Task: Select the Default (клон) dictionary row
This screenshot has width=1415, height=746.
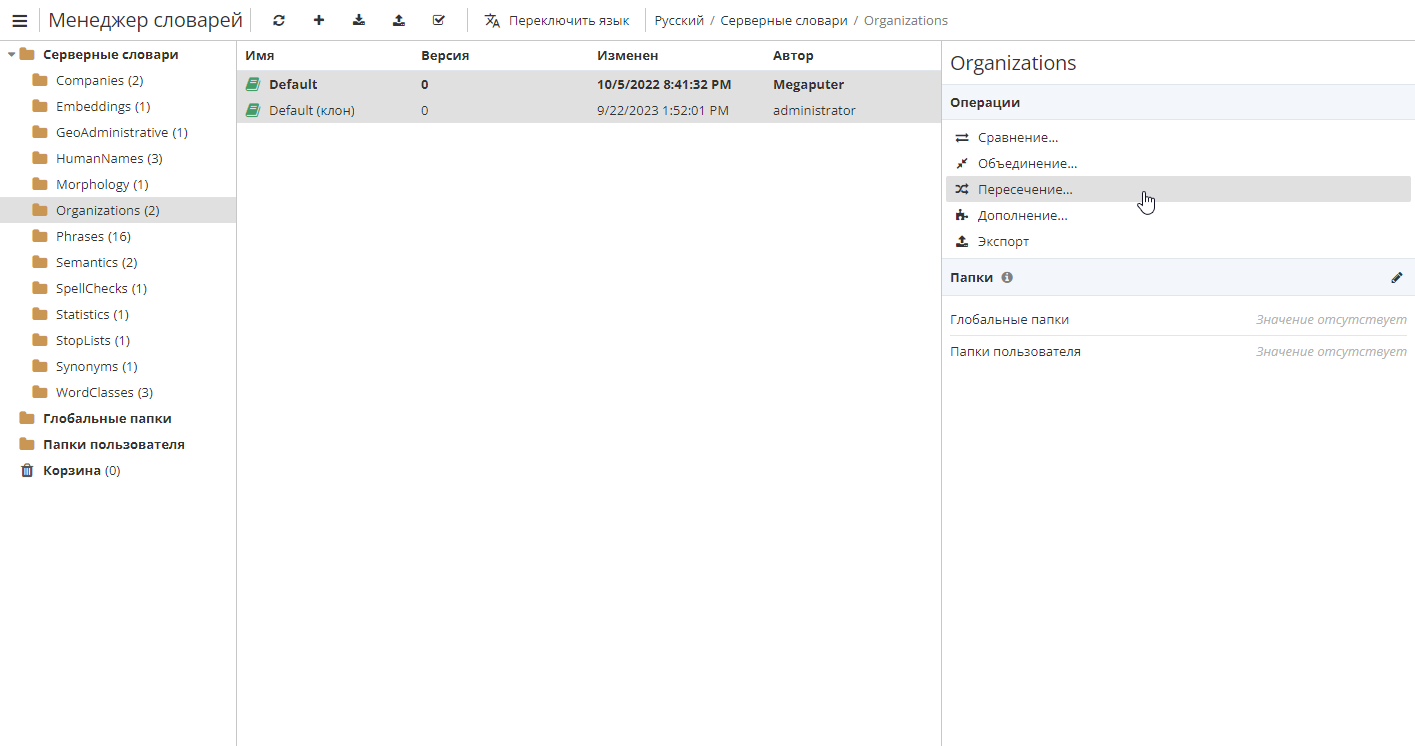Action: [589, 110]
